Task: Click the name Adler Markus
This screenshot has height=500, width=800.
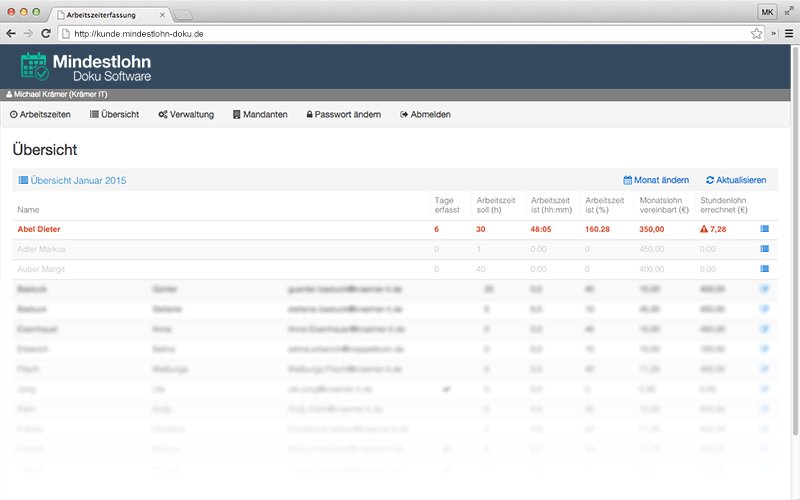Action: pos(41,249)
